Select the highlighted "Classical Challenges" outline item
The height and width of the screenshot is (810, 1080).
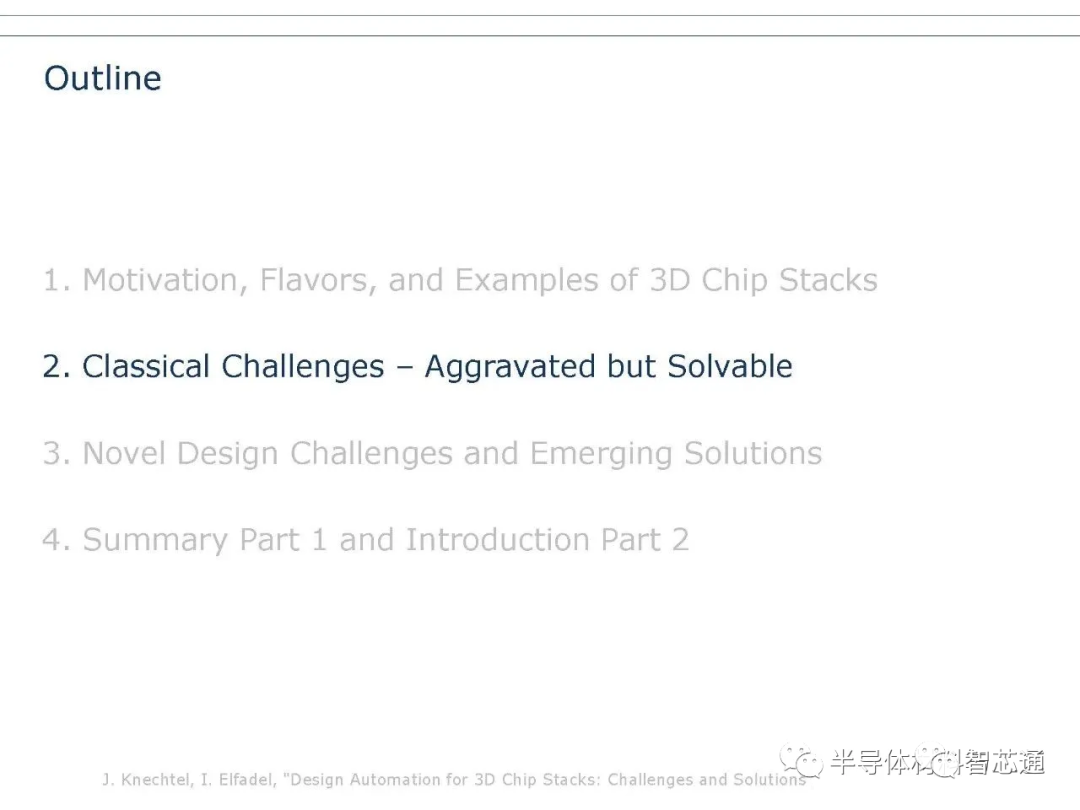(x=417, y=366)
